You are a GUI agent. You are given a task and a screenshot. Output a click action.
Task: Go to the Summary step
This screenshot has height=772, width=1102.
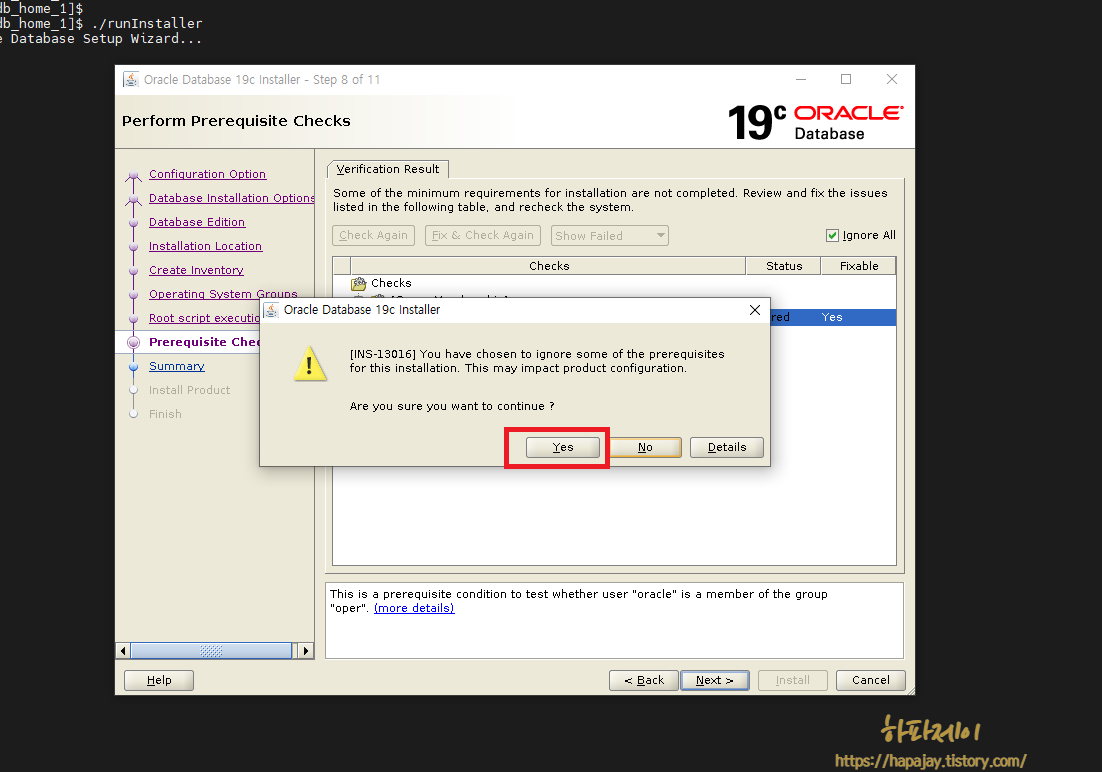176,366
